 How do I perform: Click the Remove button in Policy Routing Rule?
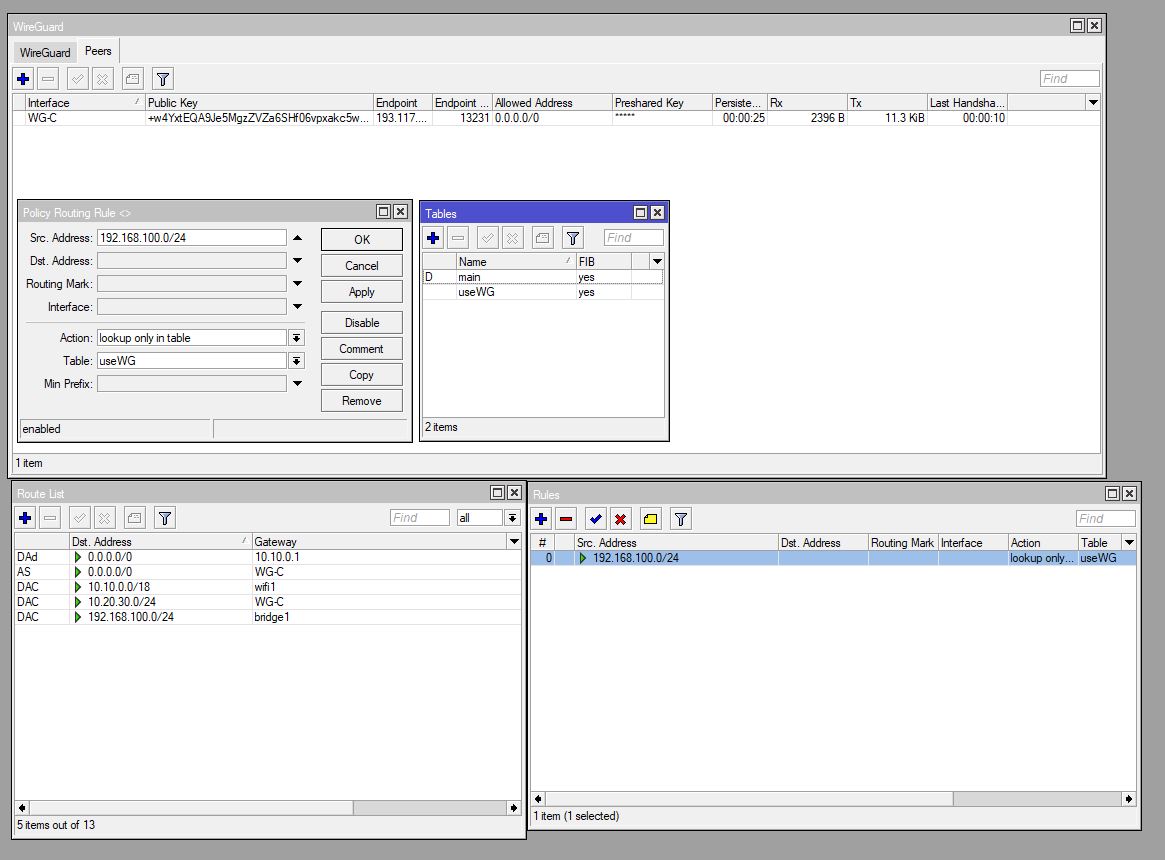[x=361, y=400]
